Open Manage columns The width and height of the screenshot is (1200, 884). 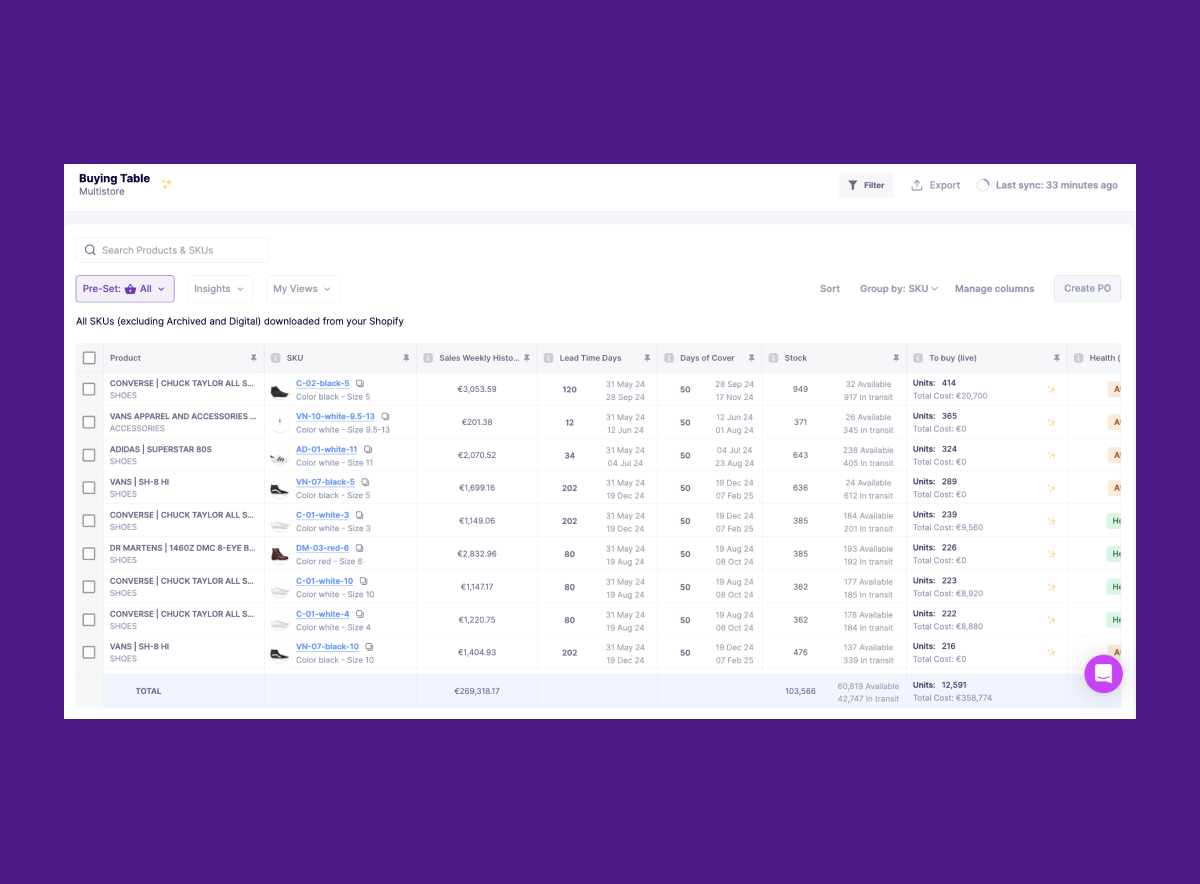click(x=994, y=289)
